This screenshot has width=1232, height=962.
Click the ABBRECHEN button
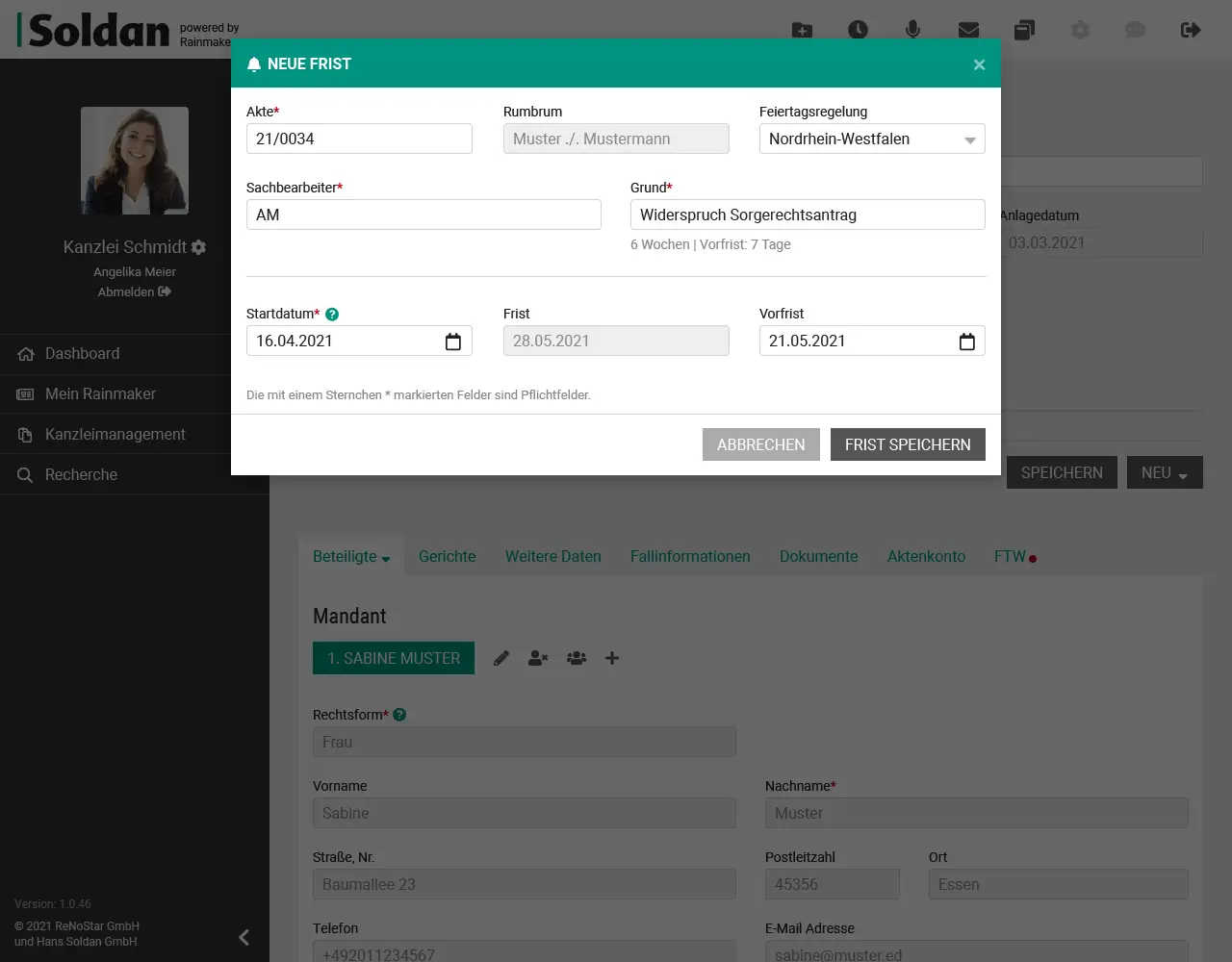(760, 444)
